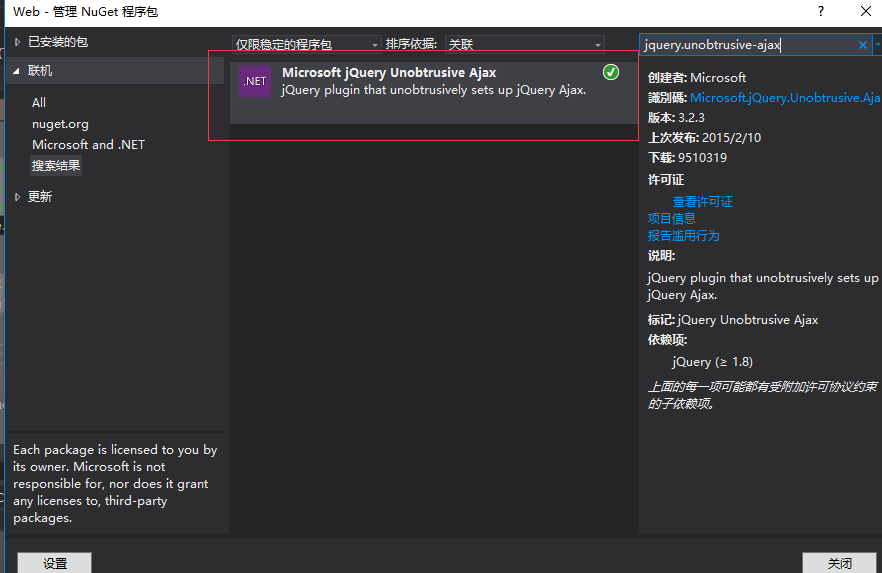882x573 pixels.
Task: Select the All source item
Action: click(x=39, y=103)
